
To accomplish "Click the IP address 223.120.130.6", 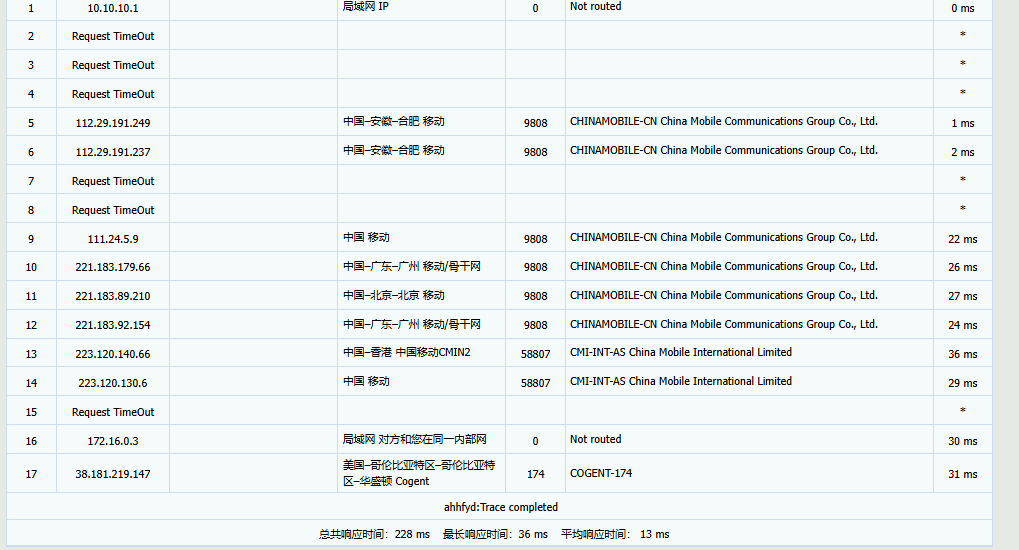I will point(113,384).
